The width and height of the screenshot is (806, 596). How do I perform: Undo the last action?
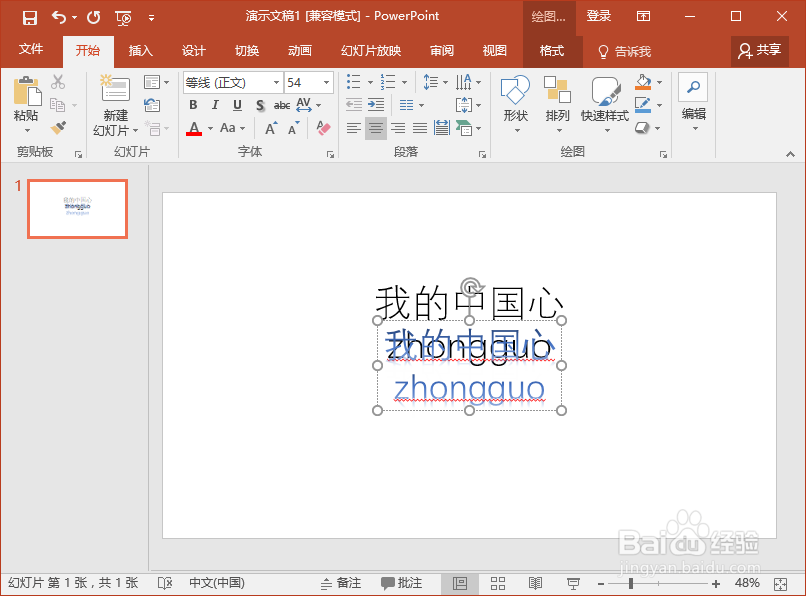point(59,18)
